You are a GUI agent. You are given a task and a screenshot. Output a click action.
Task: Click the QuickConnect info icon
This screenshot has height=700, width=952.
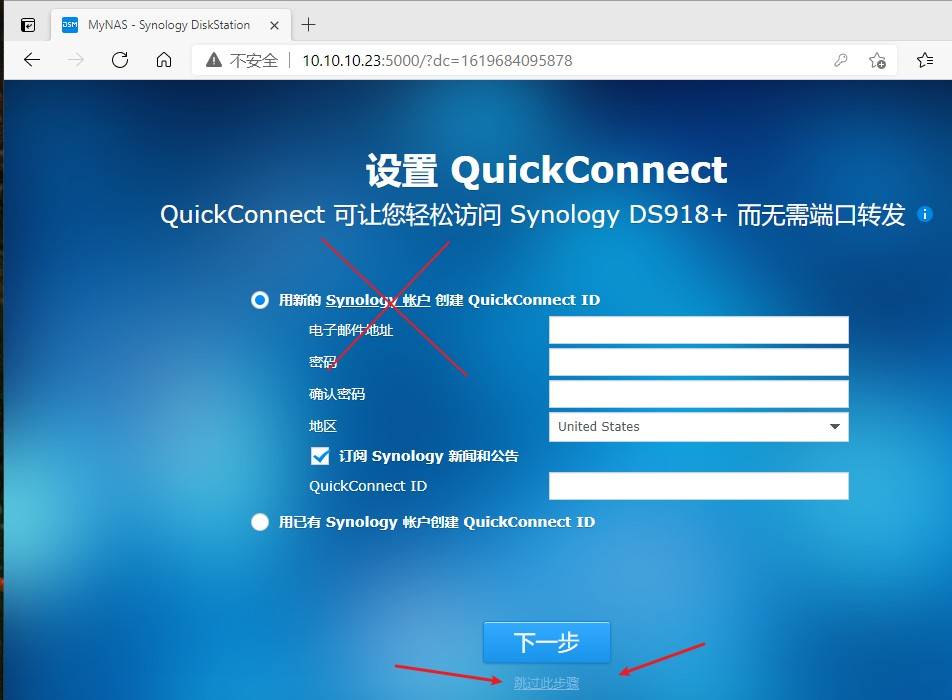[x=924, y=214]
